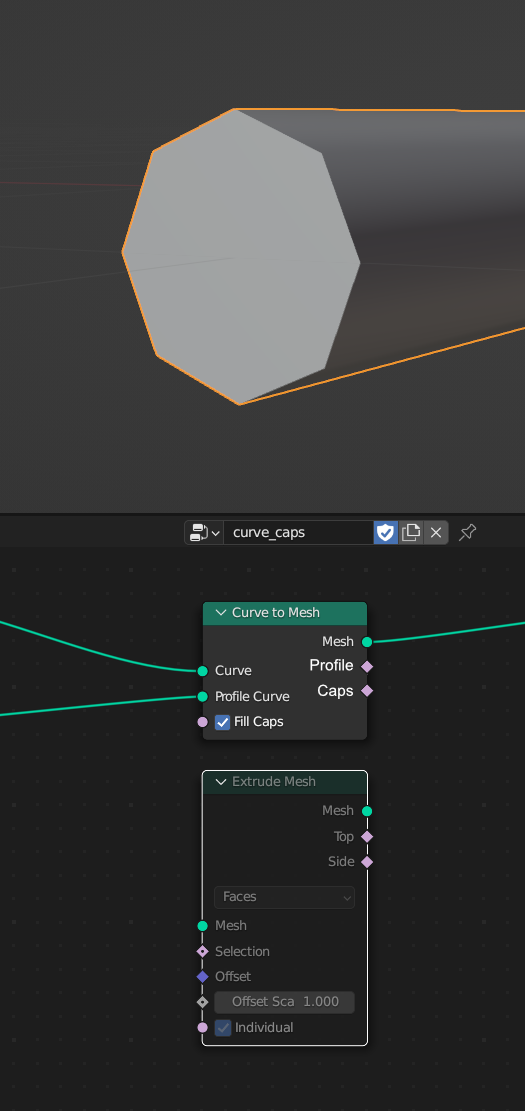Unlink the curve_caps node group
This screenshot has width=525, height=1111.
click(436, 532)
